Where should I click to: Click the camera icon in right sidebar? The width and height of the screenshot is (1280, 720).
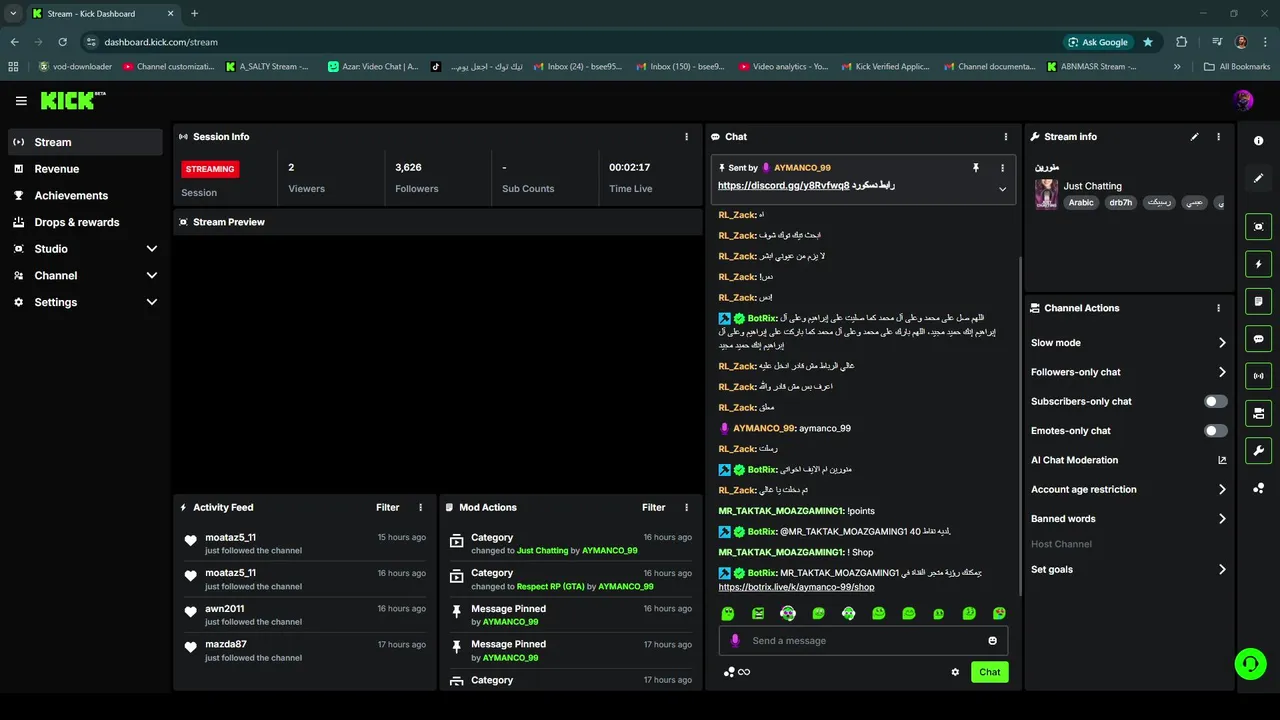1258,413
